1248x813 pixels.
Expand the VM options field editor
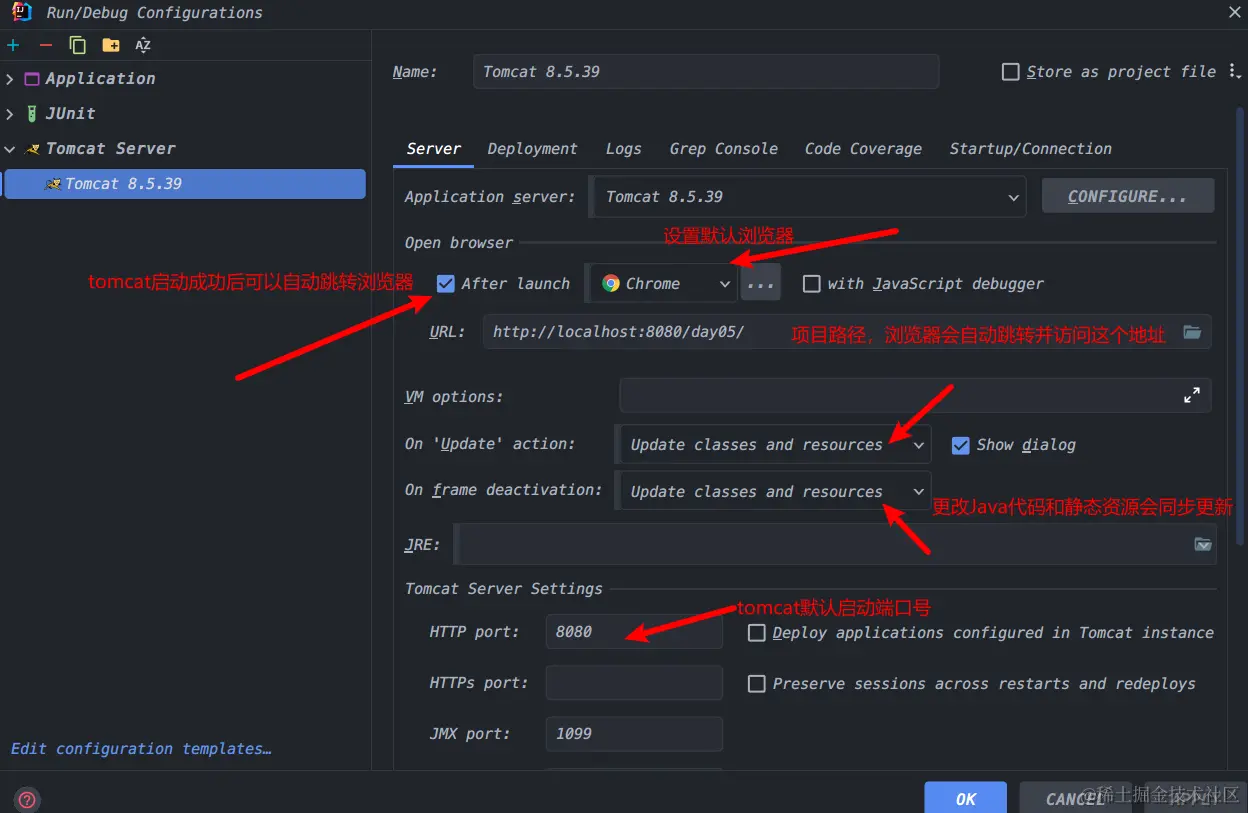[1192, 396]
